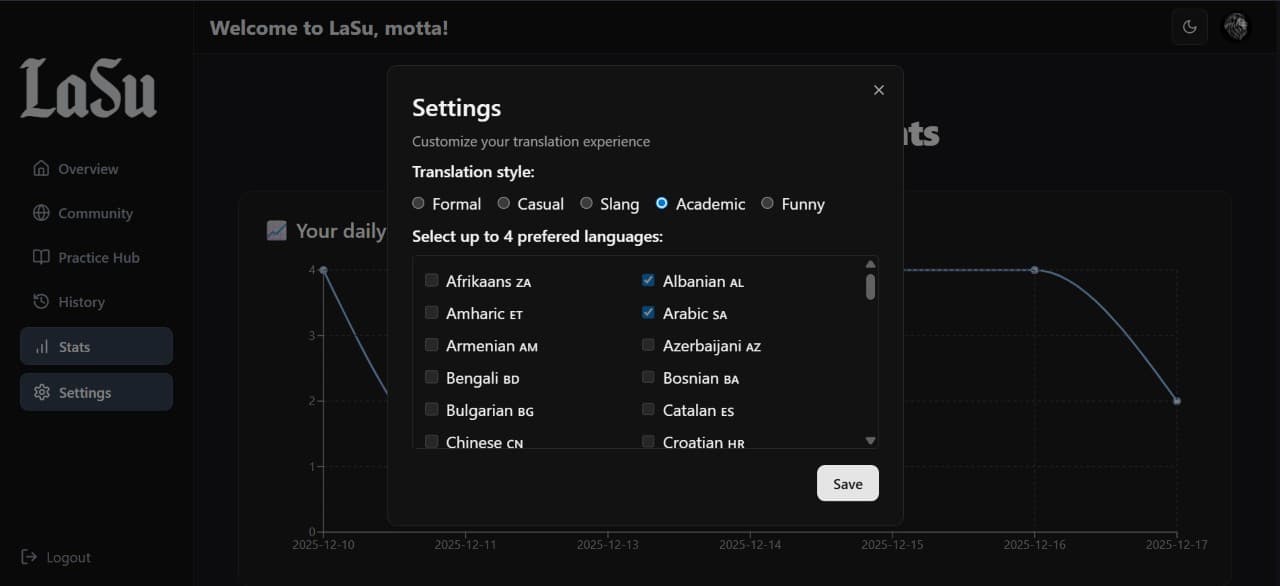The width and height of the screenshot is (1280, 586).
Task: Close the Settings dialog with X
Action: [x=879, y=90]
